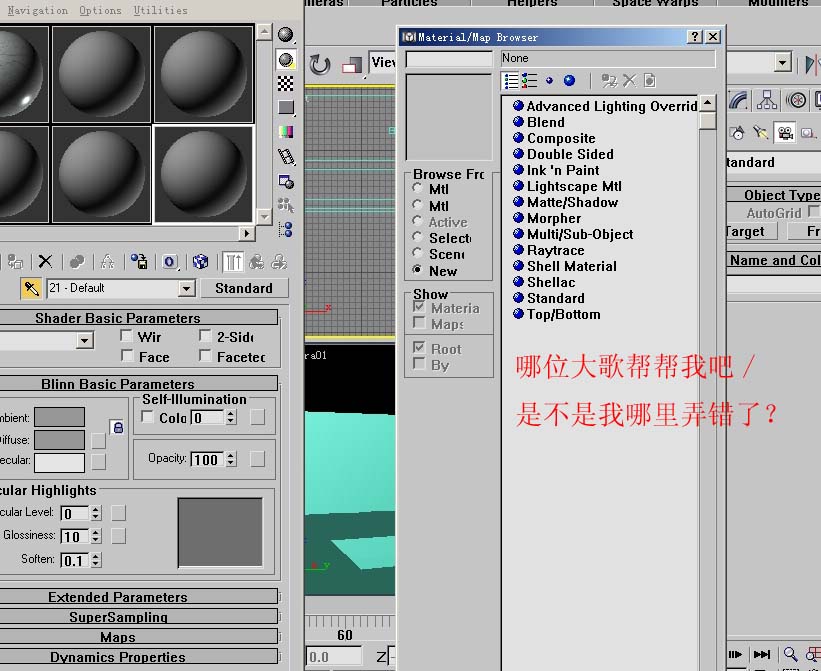Open the shader type dropdown
Image resolution: width=821 pixels, height=671 pixels.
tap(84, 341)
